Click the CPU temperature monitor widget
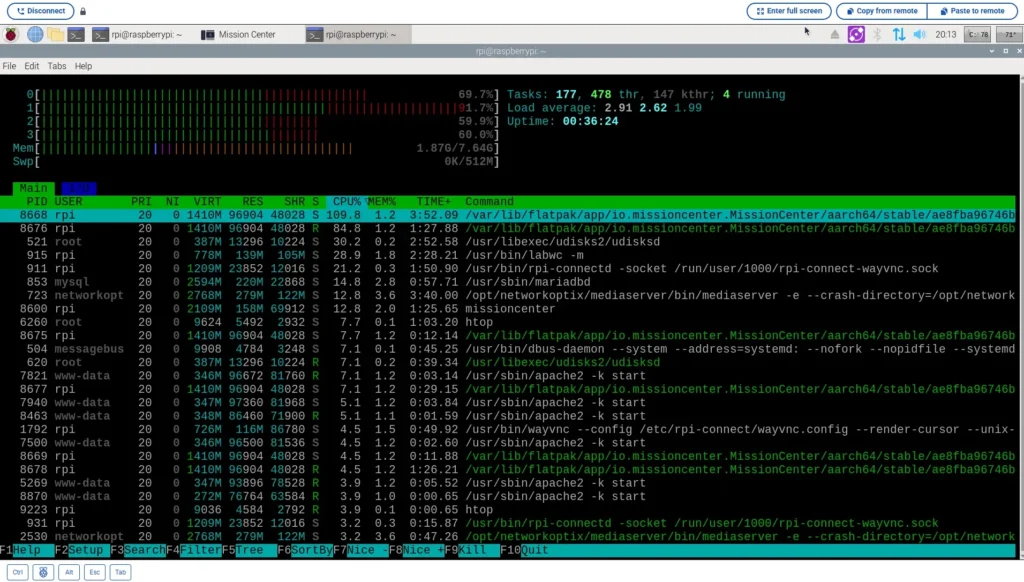 1010,35
